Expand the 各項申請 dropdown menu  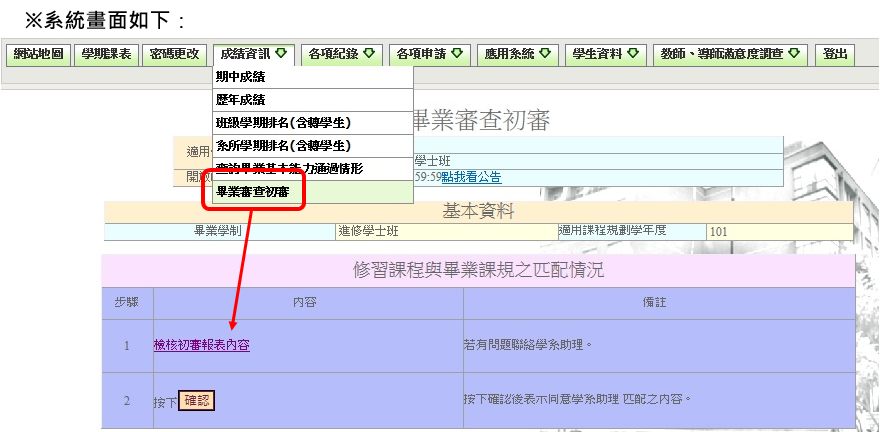(428, 55)
